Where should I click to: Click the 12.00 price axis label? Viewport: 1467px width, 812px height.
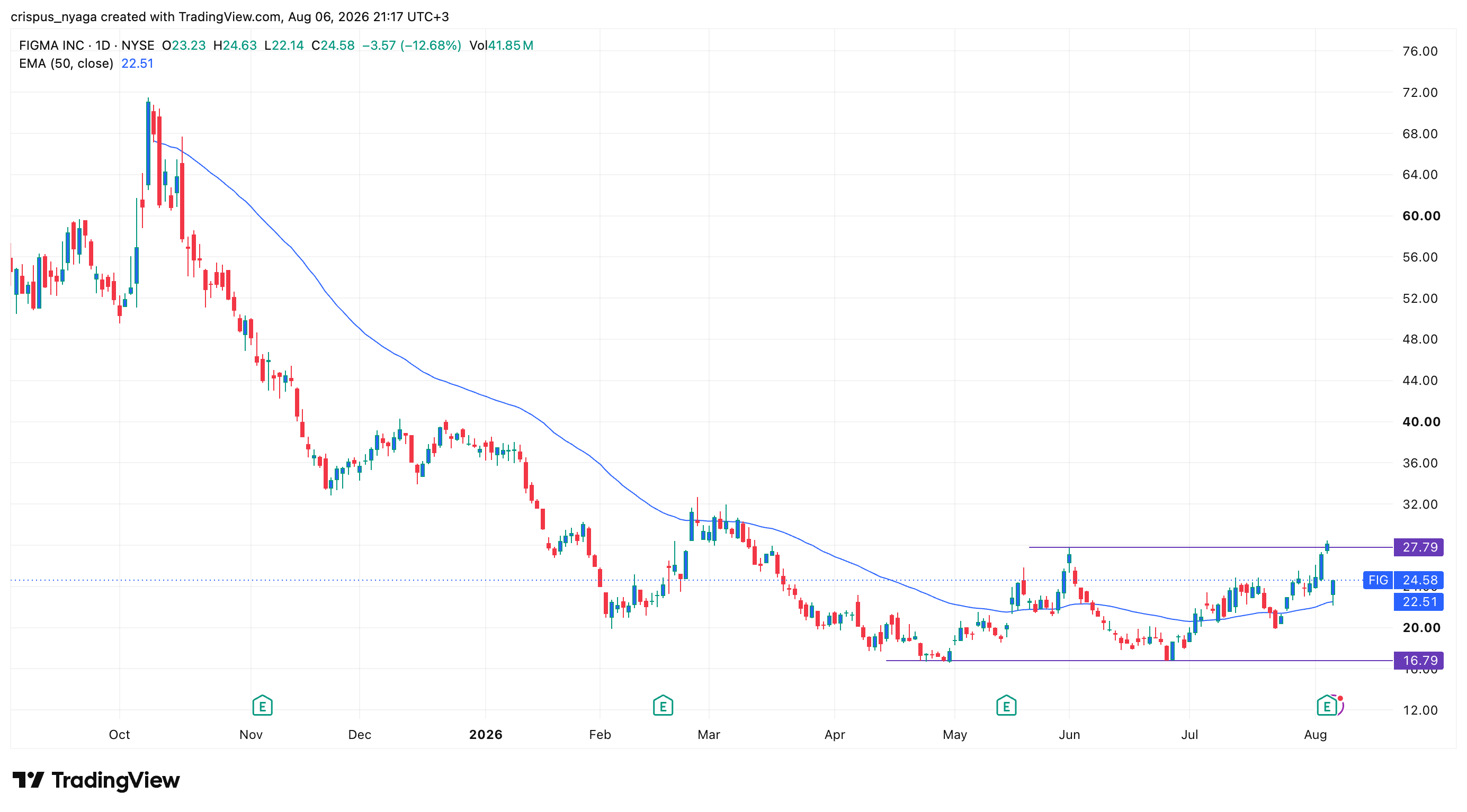coord(1420,710)
